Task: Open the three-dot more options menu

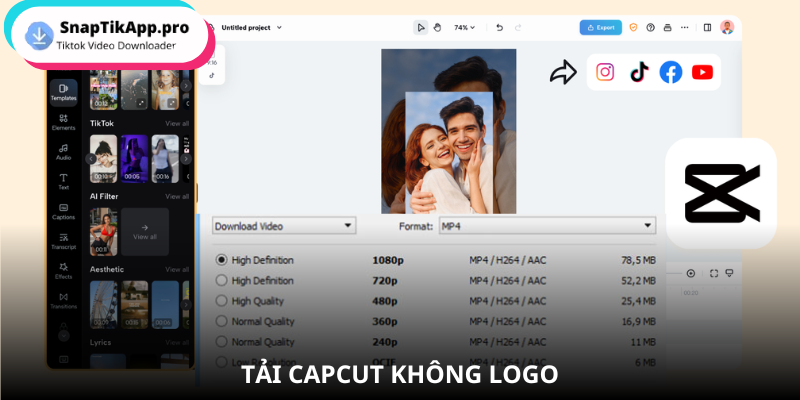Action: pos(685,28)
